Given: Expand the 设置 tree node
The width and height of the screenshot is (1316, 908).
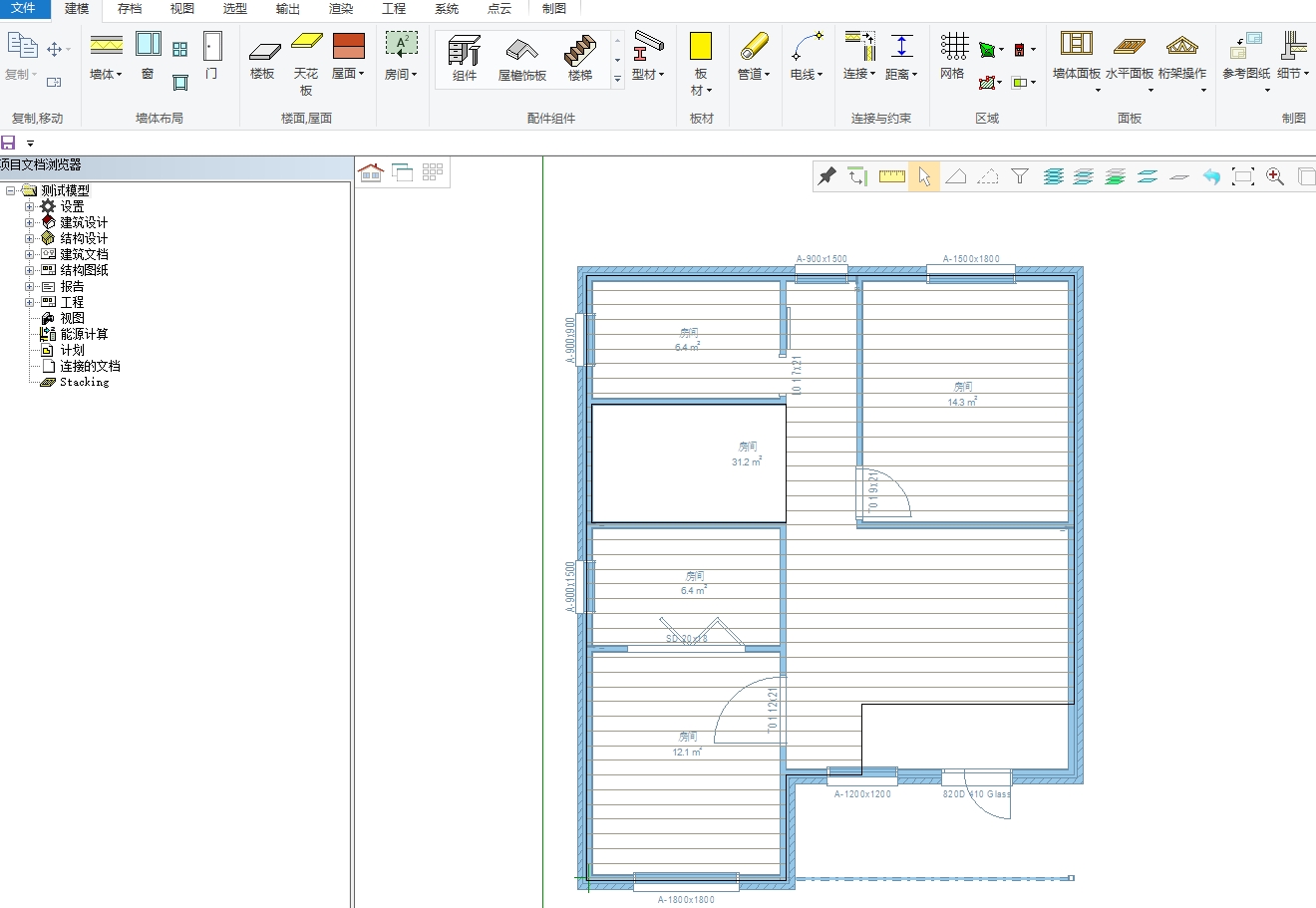Looking at the screenshot, I should point(30,206).
